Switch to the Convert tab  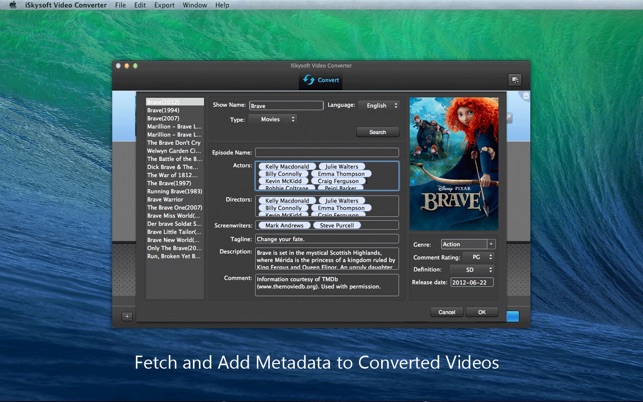(x=321, y=80)
